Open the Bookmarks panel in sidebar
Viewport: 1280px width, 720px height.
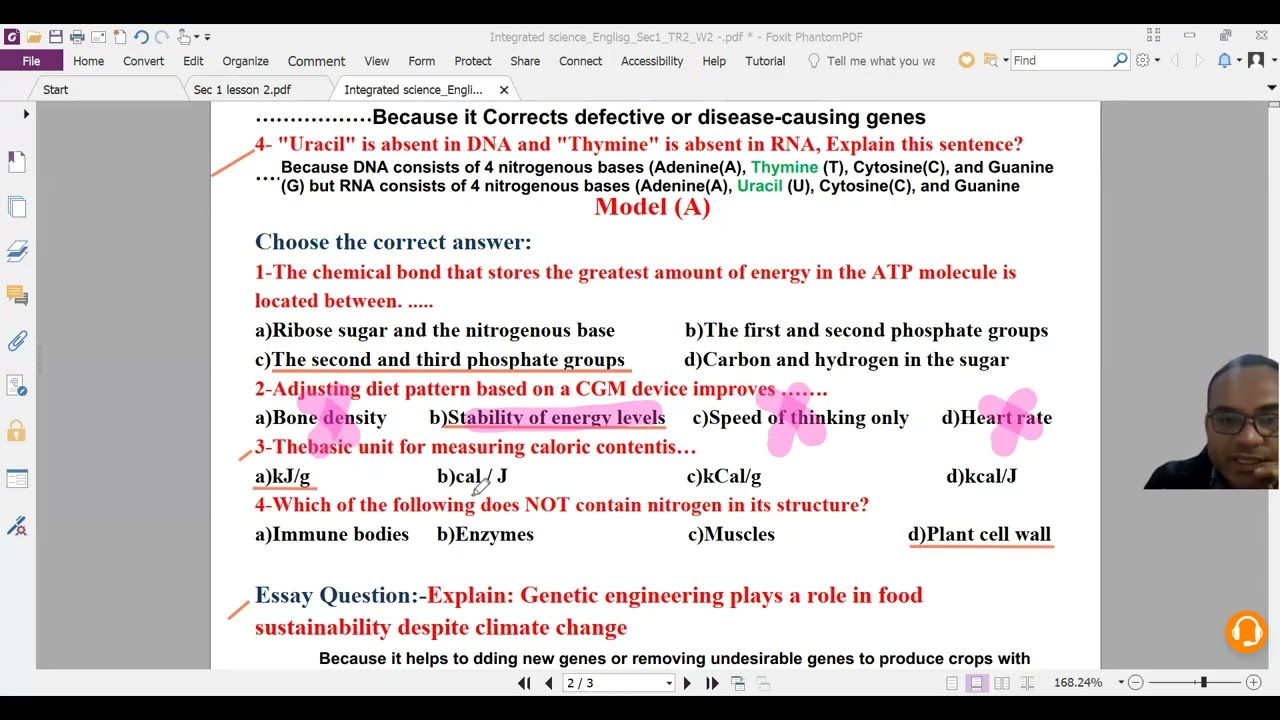tap(17, 161)
